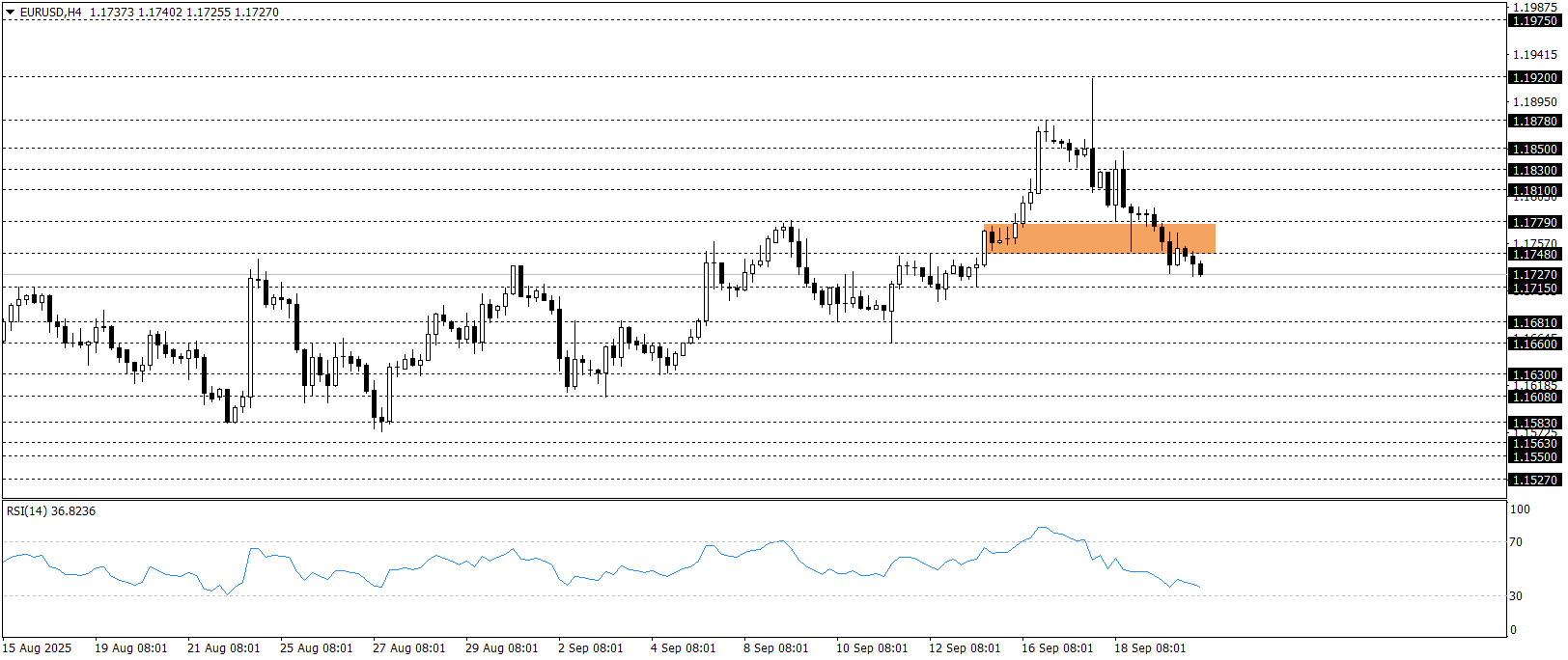1568x660 pixels.
Task: Select the 1.17790 price level label
Action: point(1534,222)
